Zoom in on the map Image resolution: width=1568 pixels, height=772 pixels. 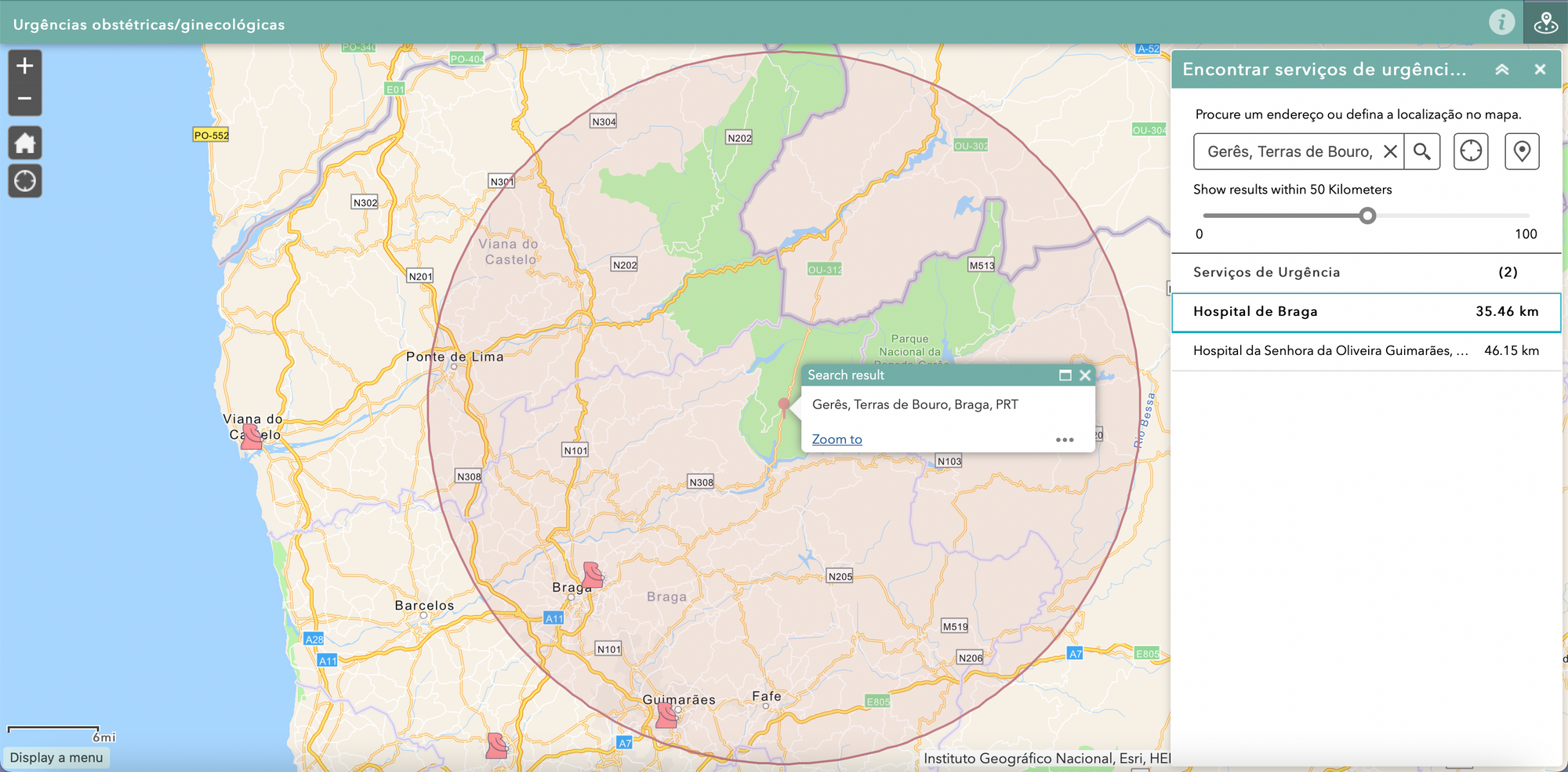click(25, 66)
